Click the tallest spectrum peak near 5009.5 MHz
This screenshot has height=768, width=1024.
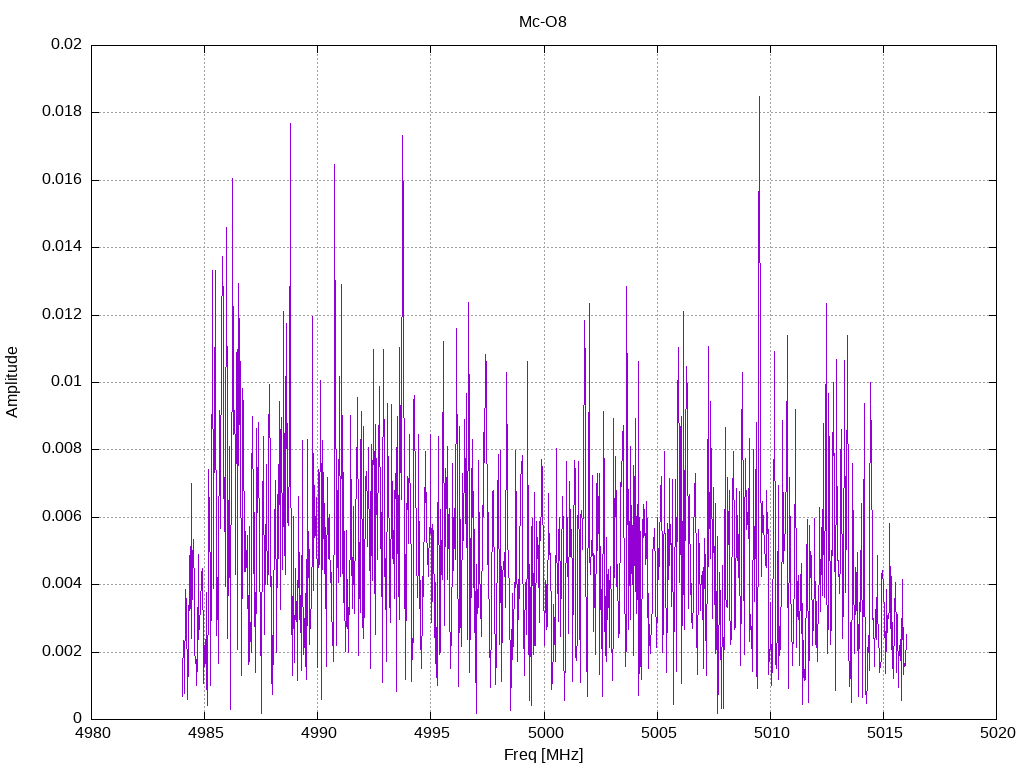pyautogui.click(x=759, y=98)
